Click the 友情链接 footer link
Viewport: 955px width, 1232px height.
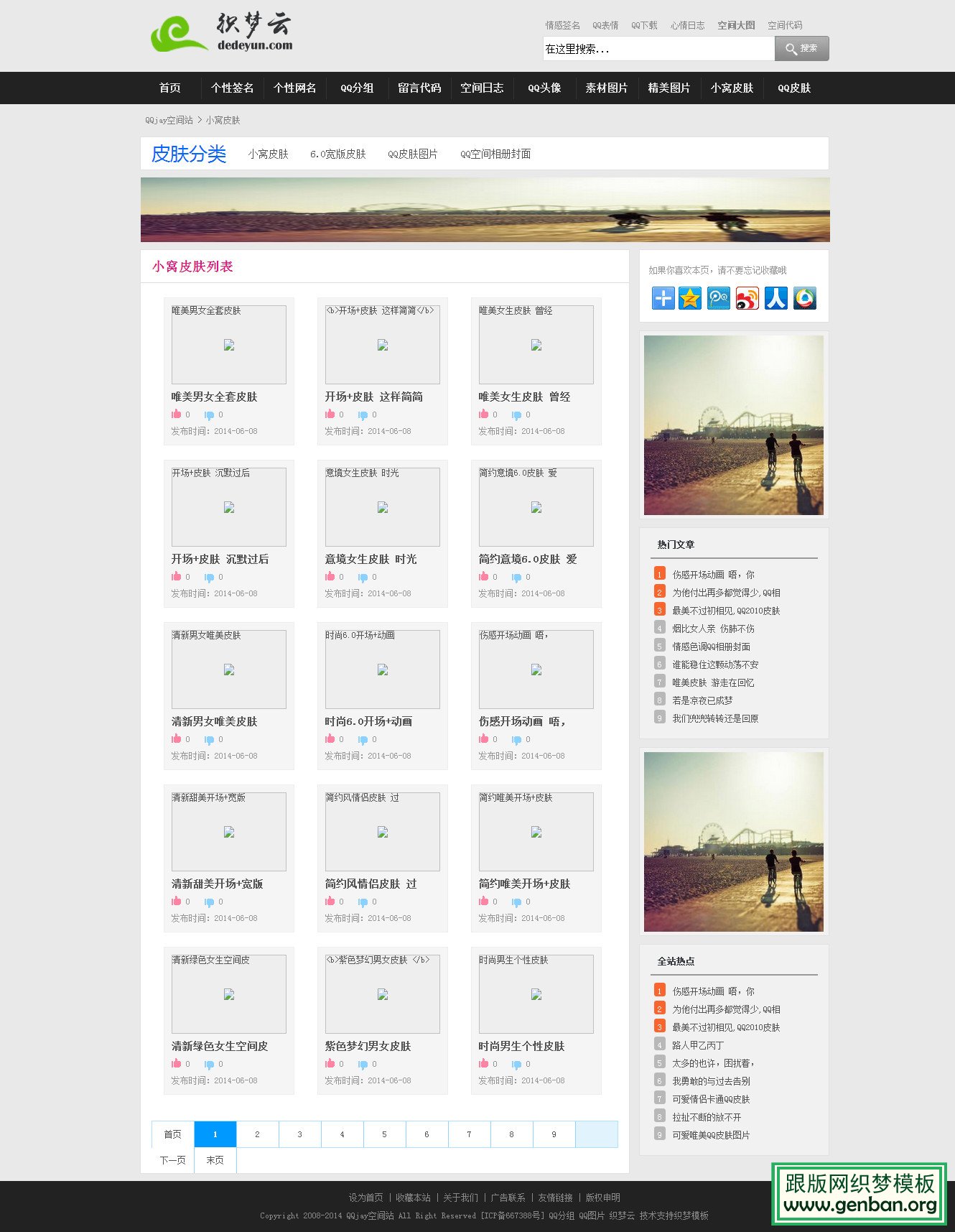coord(556,1198)
